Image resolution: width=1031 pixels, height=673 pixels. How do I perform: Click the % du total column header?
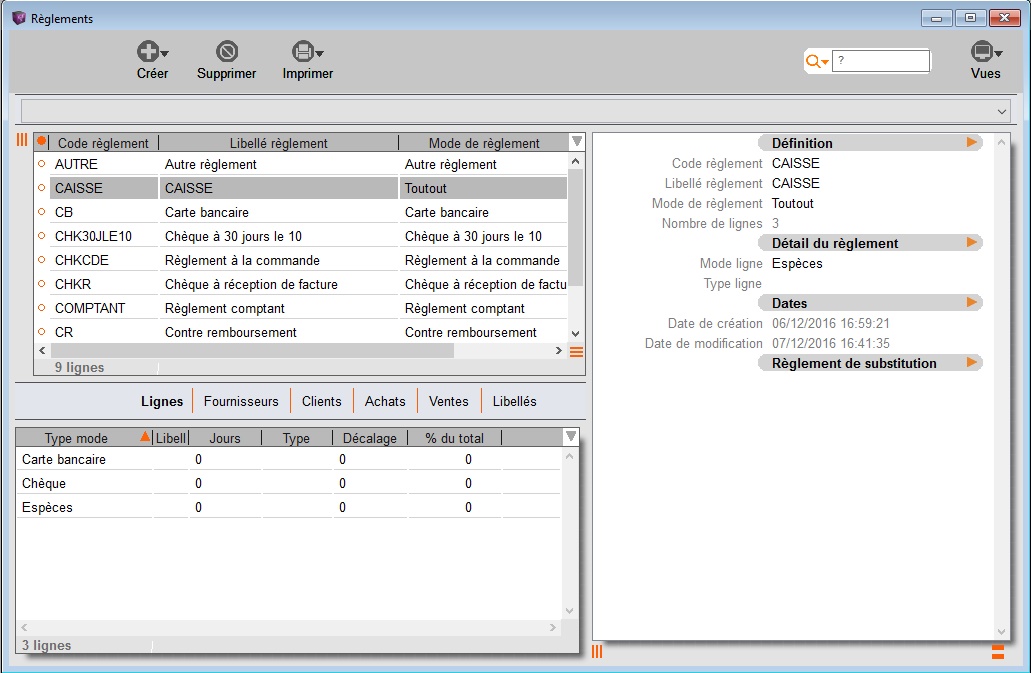[x=454, y=438]
